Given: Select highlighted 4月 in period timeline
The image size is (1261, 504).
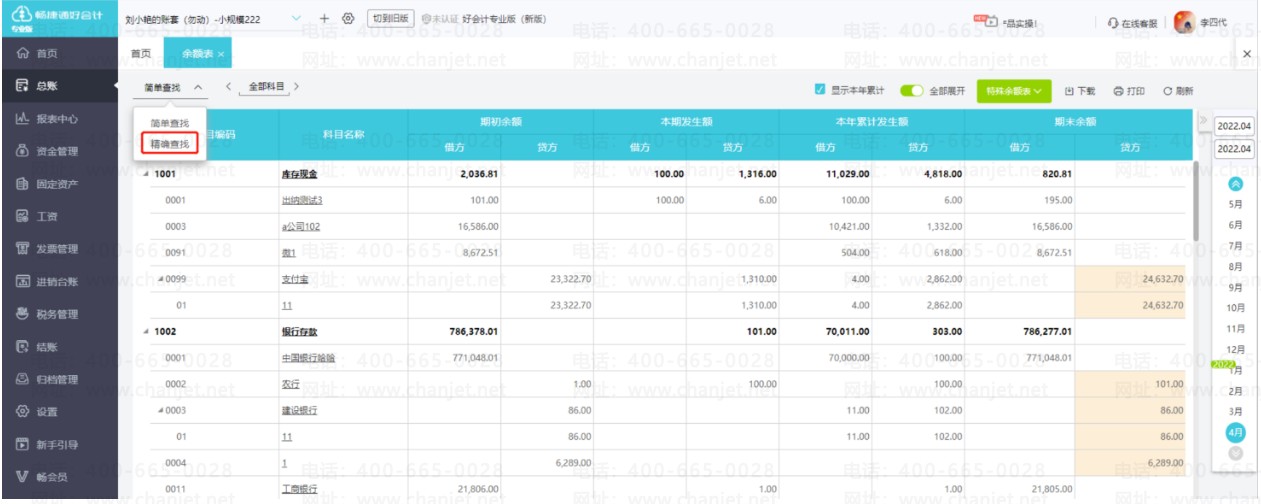Looking at the screenshot, I should pos(1235,432).
